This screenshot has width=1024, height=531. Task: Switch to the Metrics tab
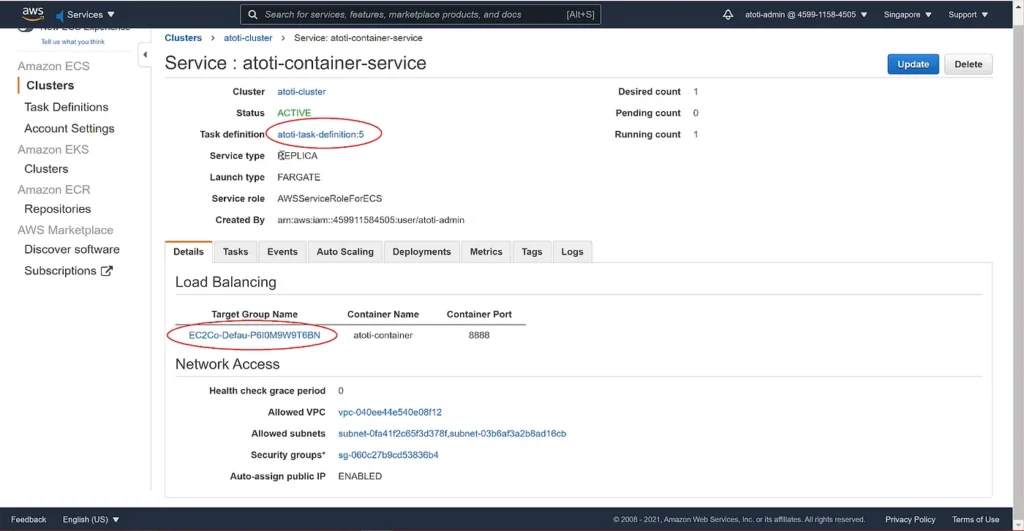(486, 251)
